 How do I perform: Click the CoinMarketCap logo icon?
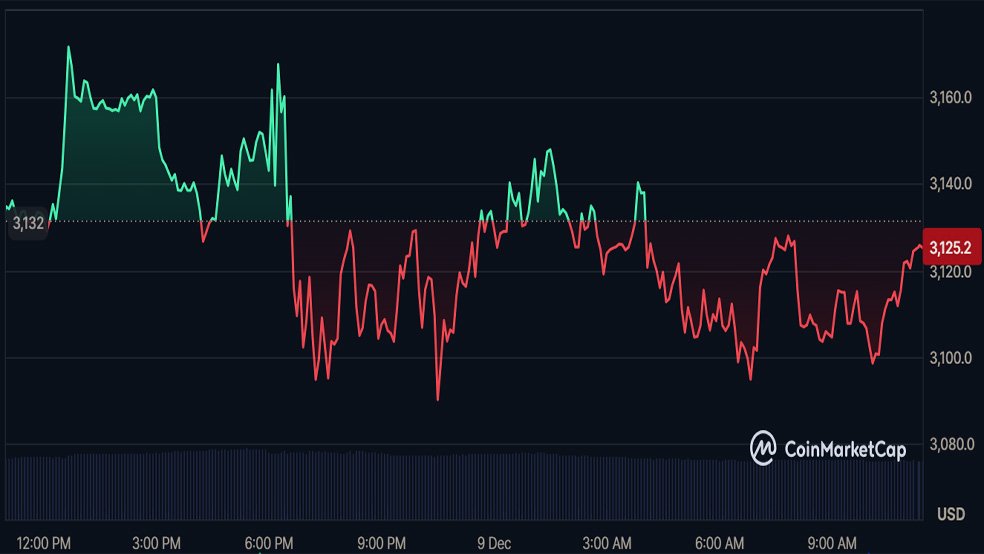pos(764,448)
